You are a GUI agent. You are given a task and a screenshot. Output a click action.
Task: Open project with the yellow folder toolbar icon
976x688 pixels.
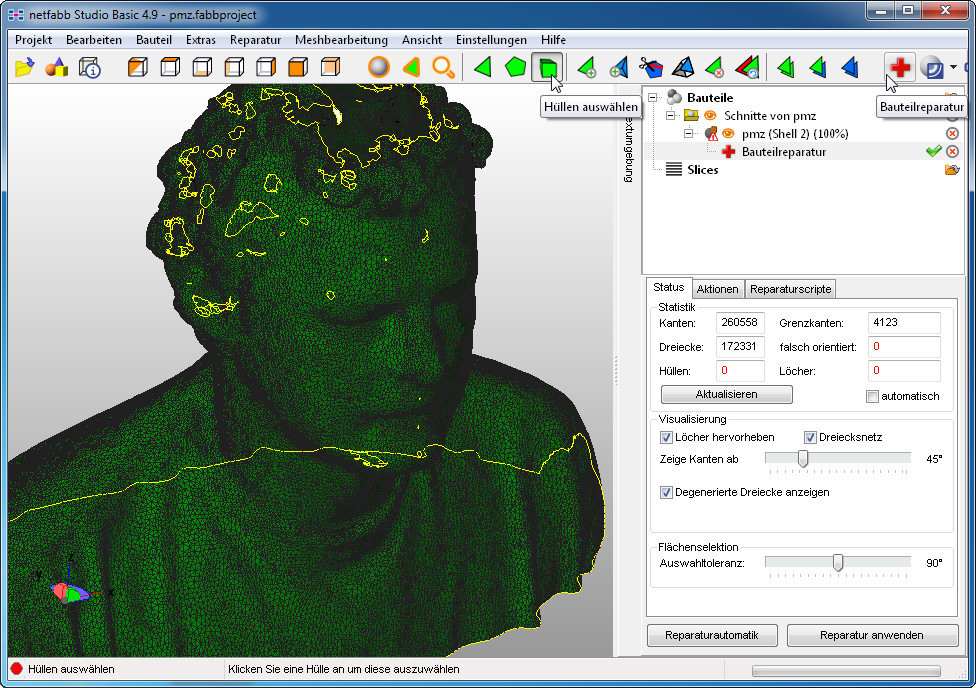point(24,67)
